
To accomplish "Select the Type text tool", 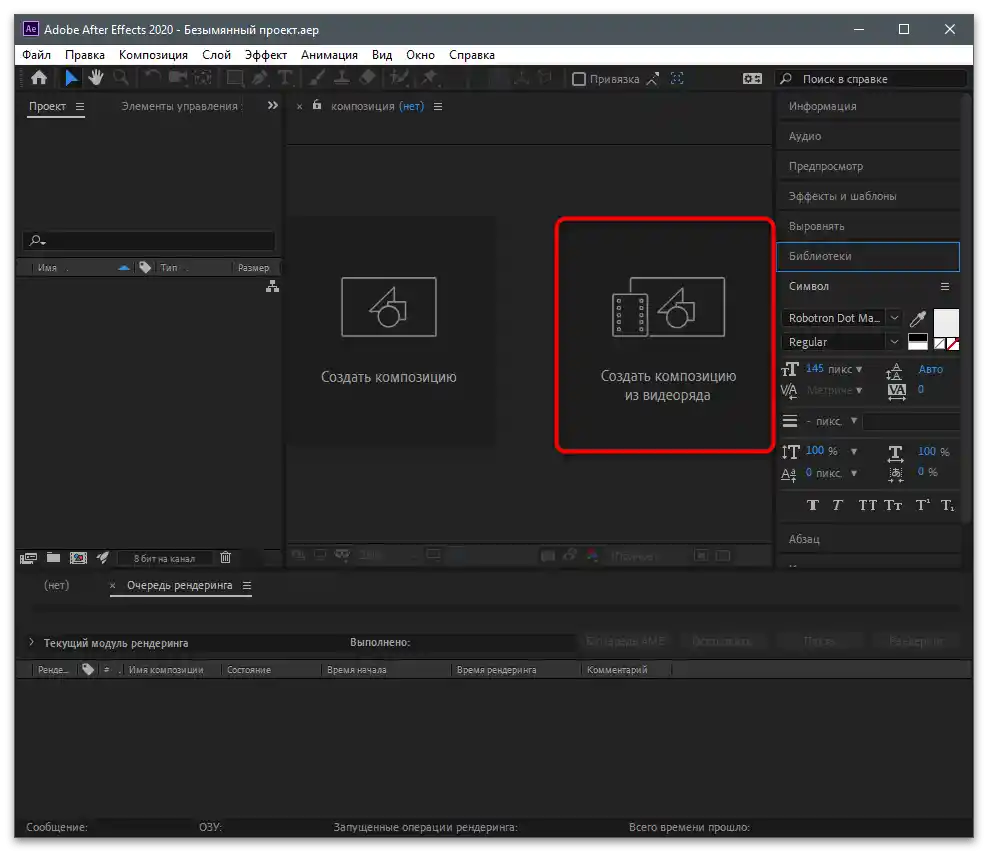I will (x=285, y=78).
